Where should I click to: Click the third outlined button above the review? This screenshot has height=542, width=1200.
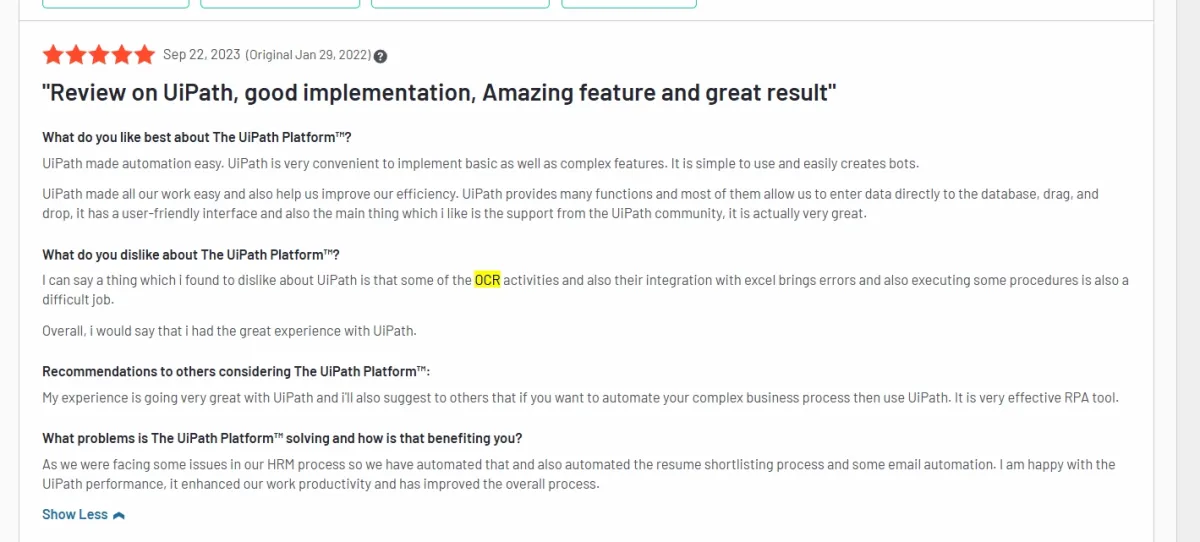coord(460,3)
